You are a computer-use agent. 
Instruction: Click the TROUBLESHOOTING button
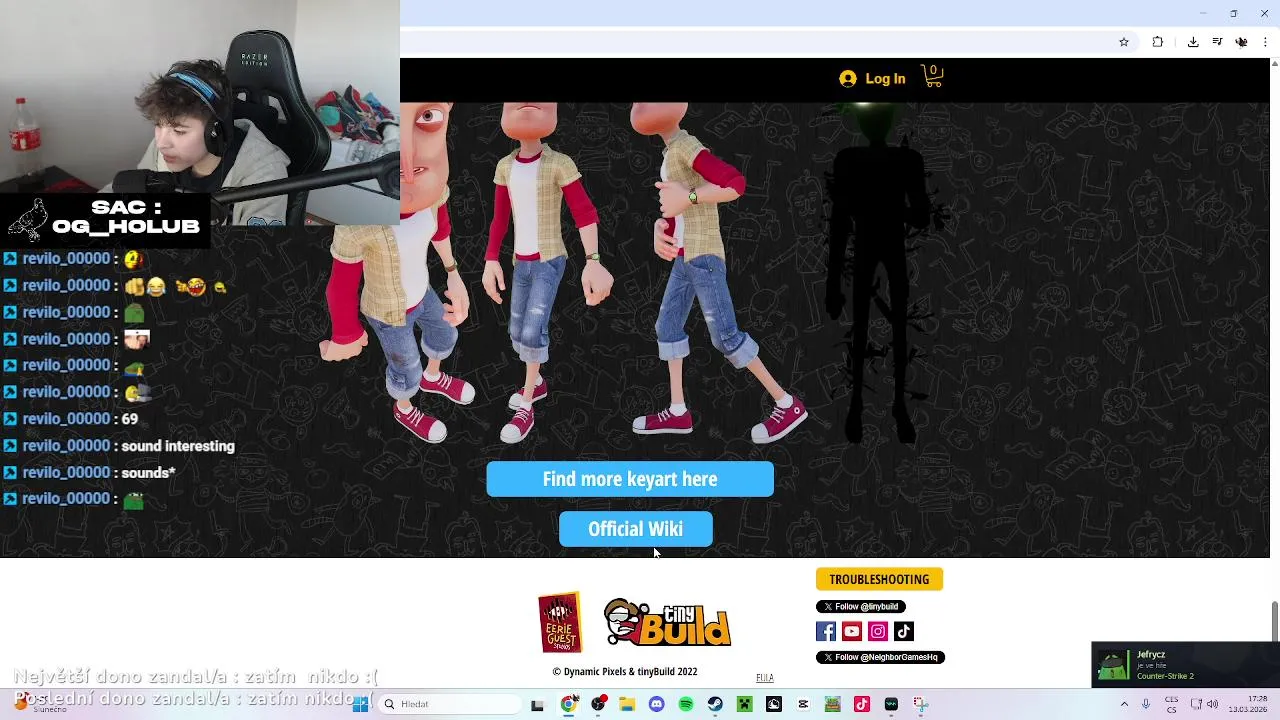pyautogui.click(x=879, y=579)
